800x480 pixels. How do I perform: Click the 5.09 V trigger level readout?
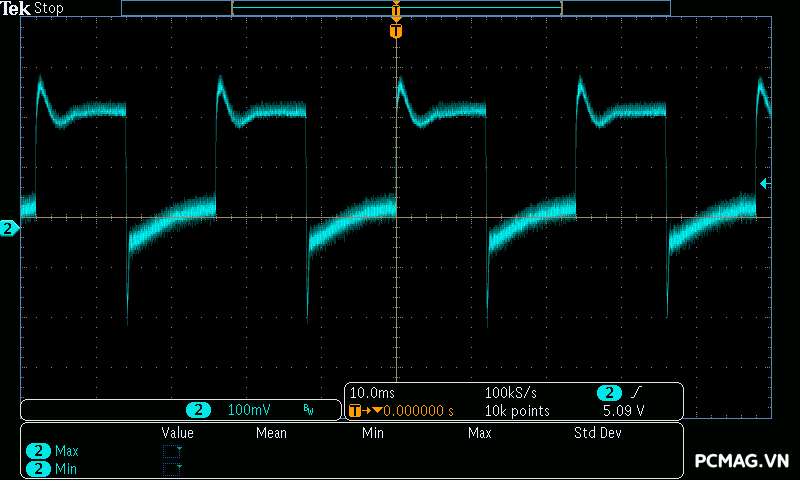pos(623,410)
